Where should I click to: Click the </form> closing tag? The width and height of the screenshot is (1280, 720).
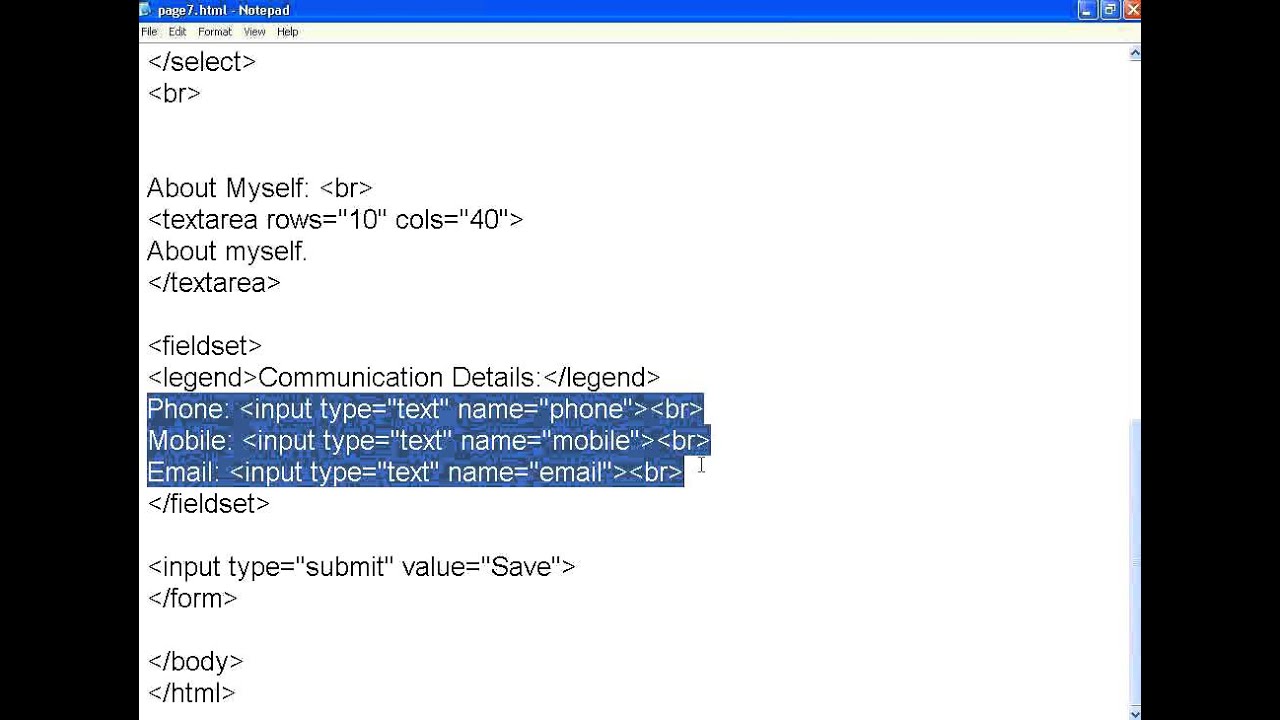[x=192, y=599]
